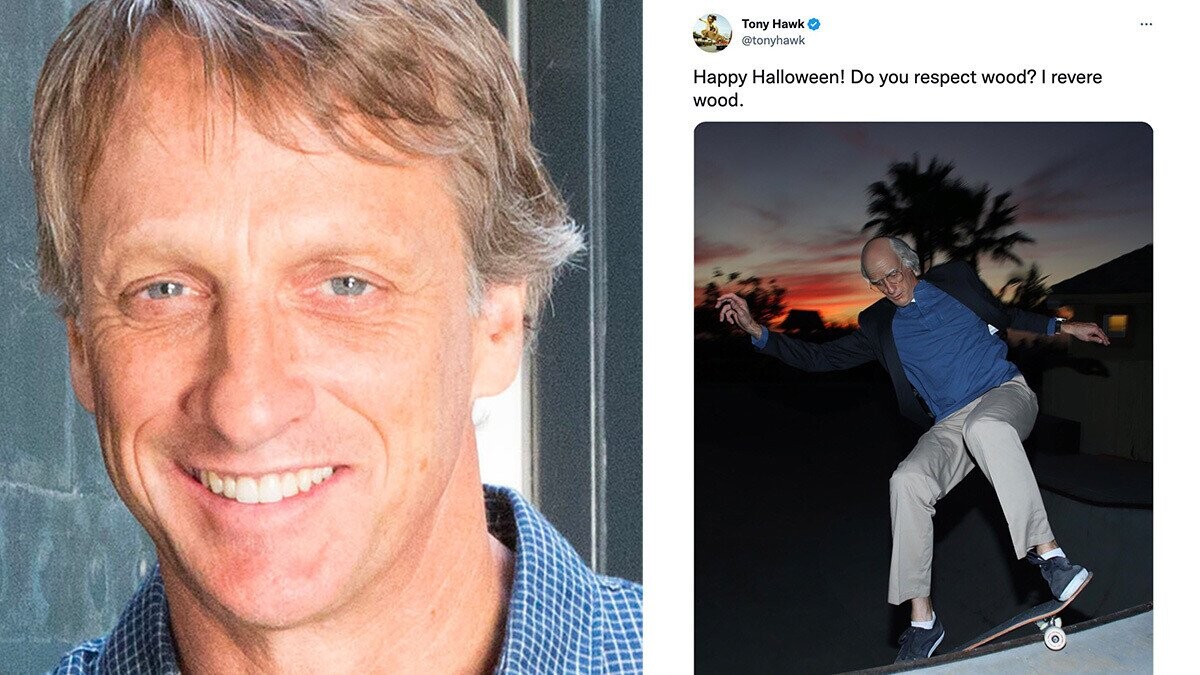Open the tweet's embedded skateboarding photo
Screen dimensions: 1200x675
(923, 398)
